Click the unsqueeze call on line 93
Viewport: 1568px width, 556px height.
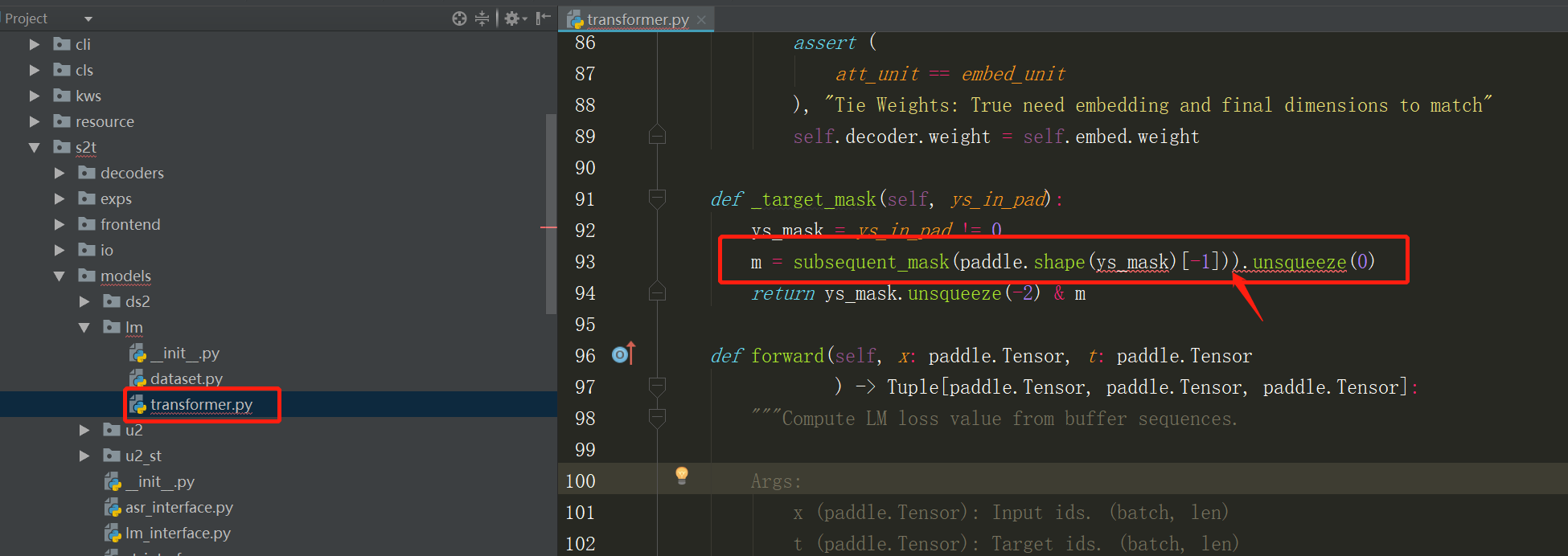tap(1299, 263)
